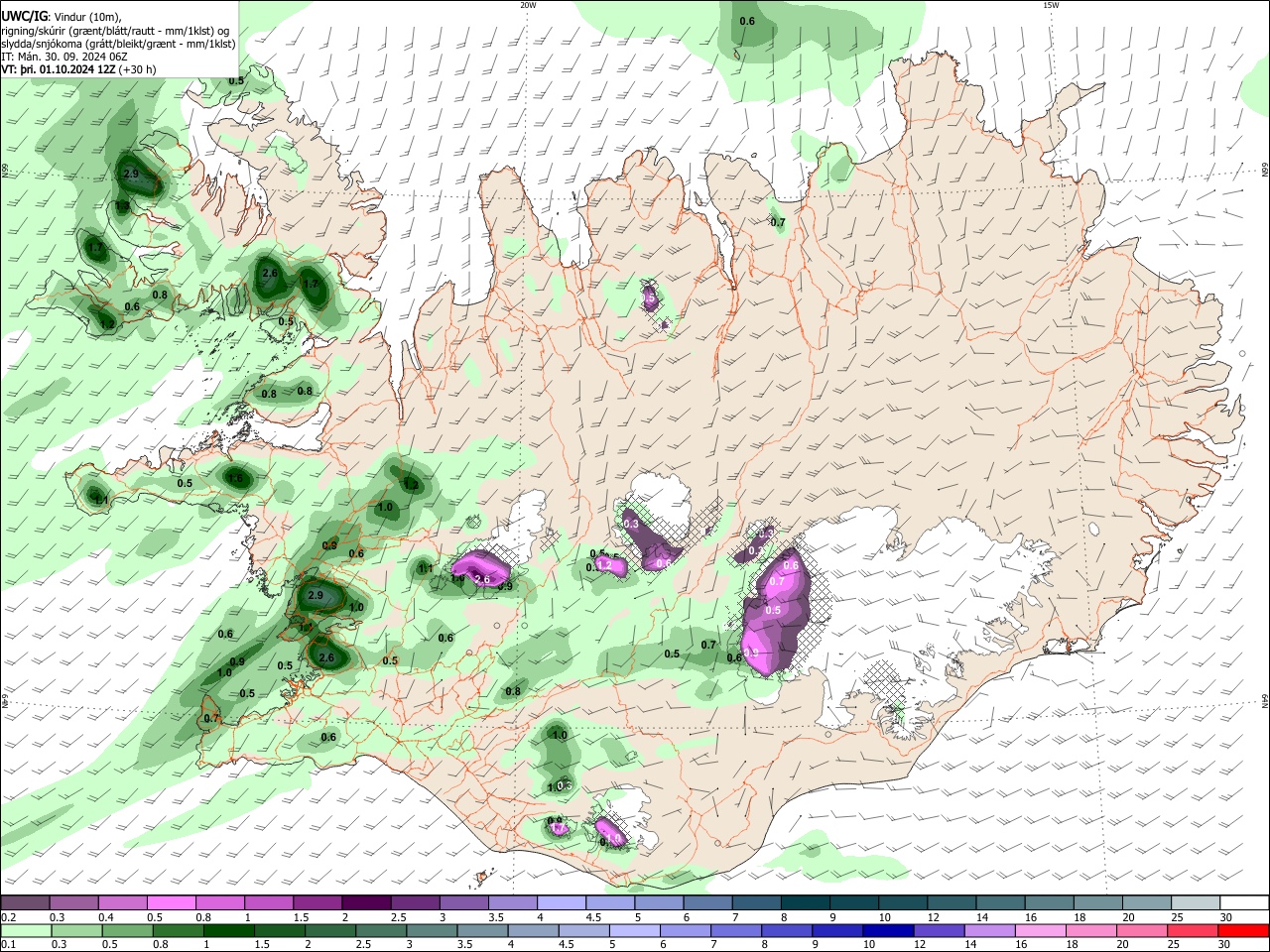Select bottom legend violet swatch starting at 14

pyautogui.click(x=987, y=930)
